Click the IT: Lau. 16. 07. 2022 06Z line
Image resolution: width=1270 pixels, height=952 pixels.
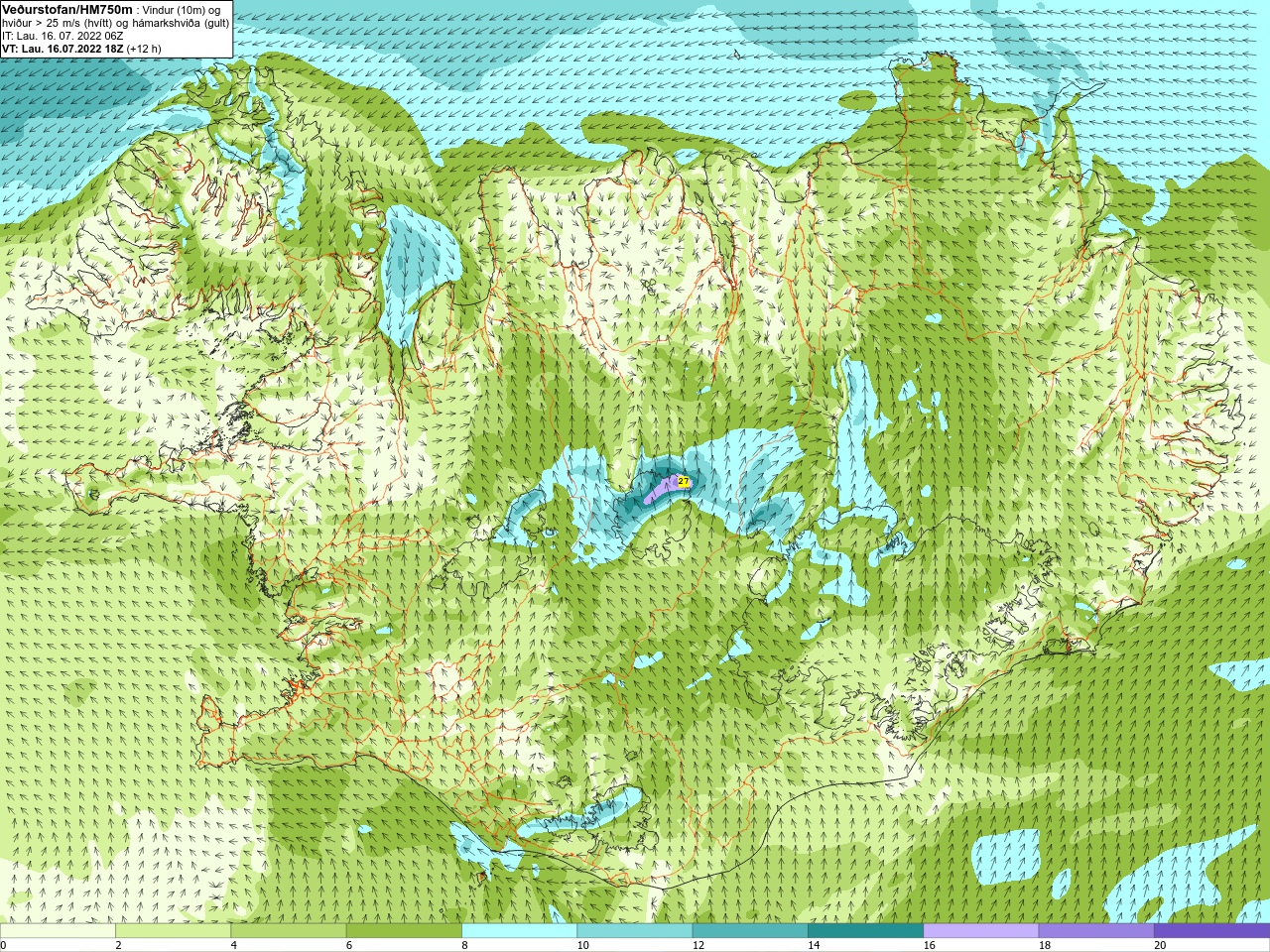pos(63,36)
